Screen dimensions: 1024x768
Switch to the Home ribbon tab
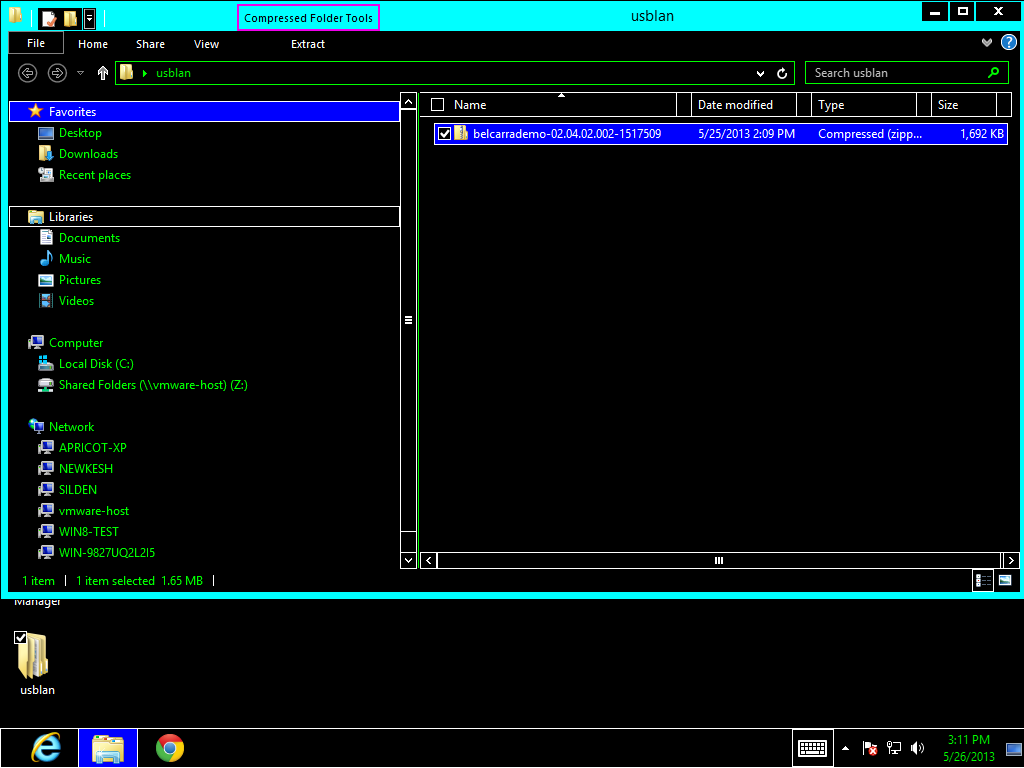point(93,44)
